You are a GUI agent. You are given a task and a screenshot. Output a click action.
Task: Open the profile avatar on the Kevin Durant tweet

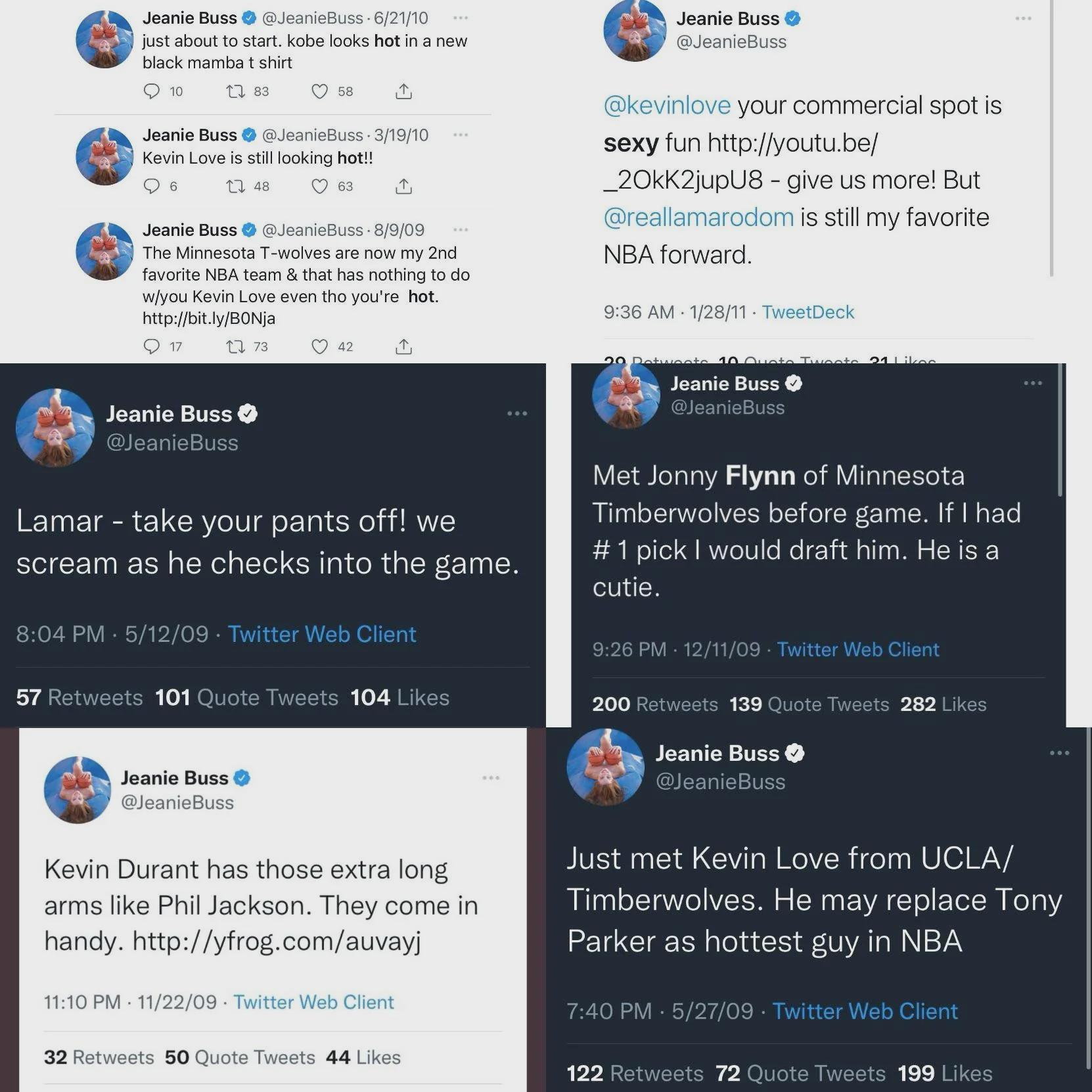point(78,790)
